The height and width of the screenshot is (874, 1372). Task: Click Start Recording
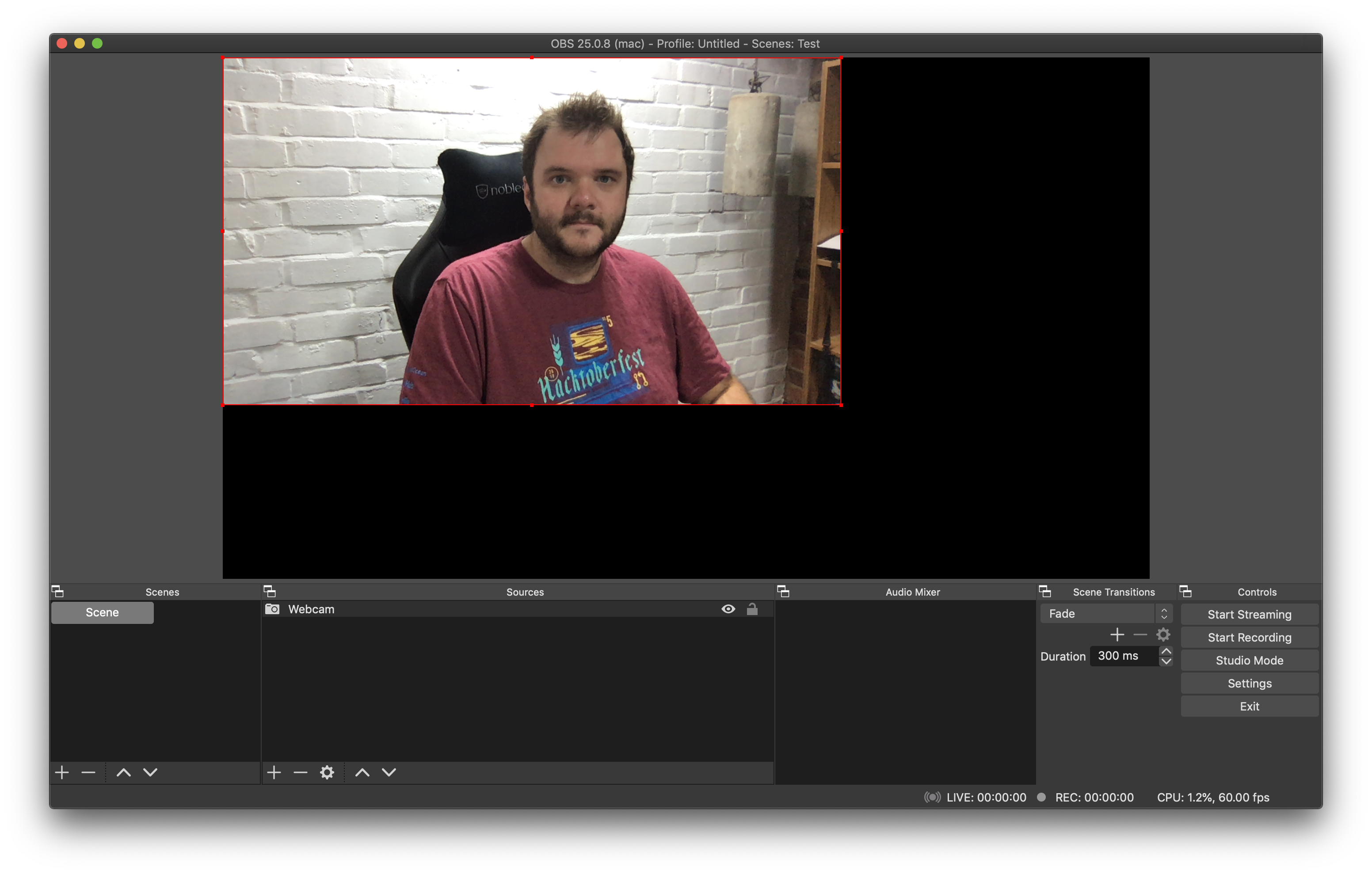1249,637
